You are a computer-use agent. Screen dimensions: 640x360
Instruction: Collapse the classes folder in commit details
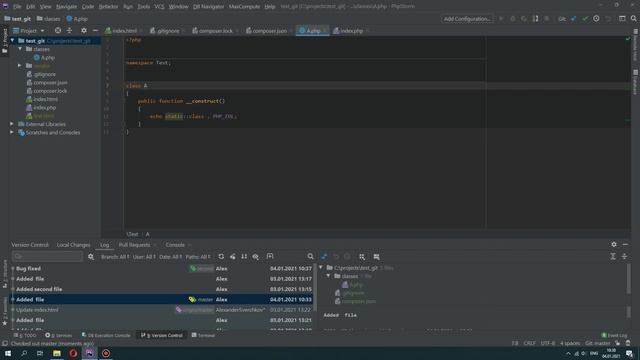pyautogui.click(x=329, y=276)
